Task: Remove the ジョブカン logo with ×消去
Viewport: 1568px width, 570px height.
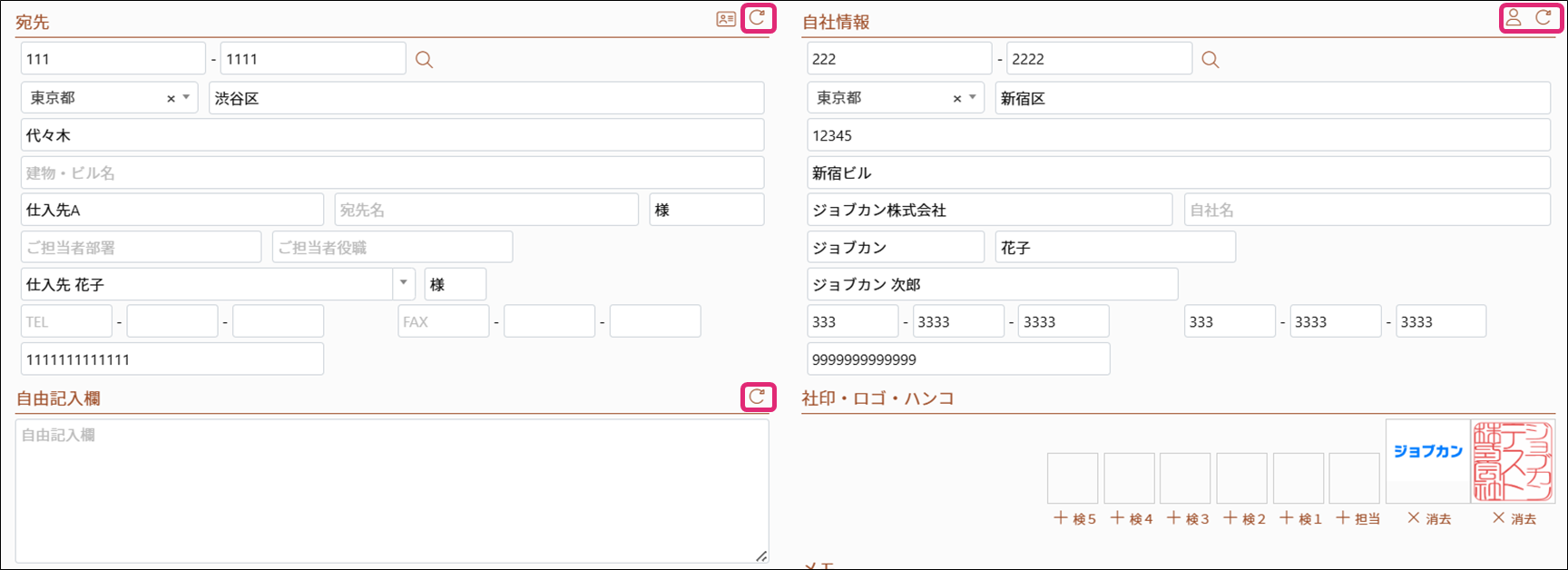Action: [x=1429, y=518]
